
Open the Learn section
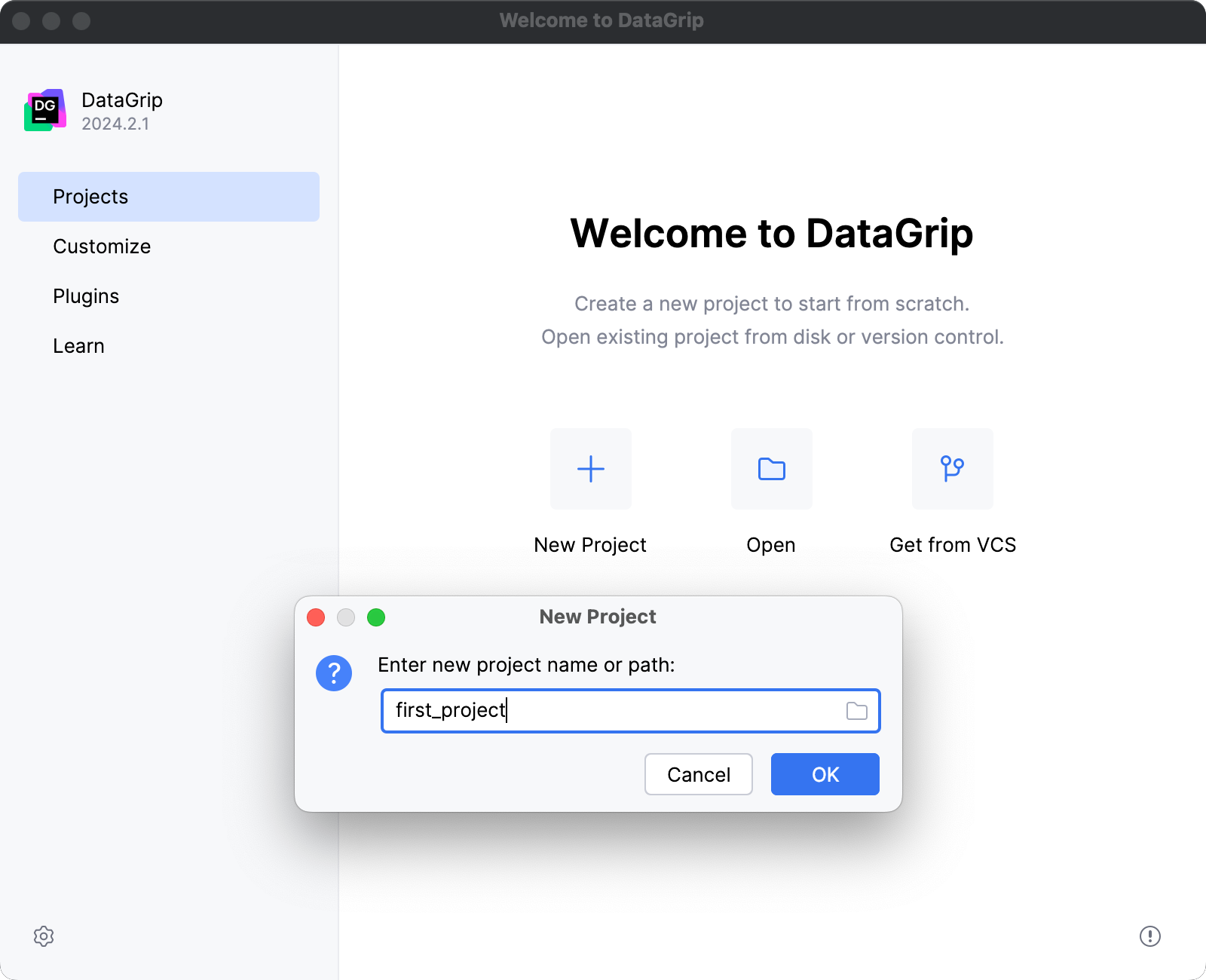point(78,345)
